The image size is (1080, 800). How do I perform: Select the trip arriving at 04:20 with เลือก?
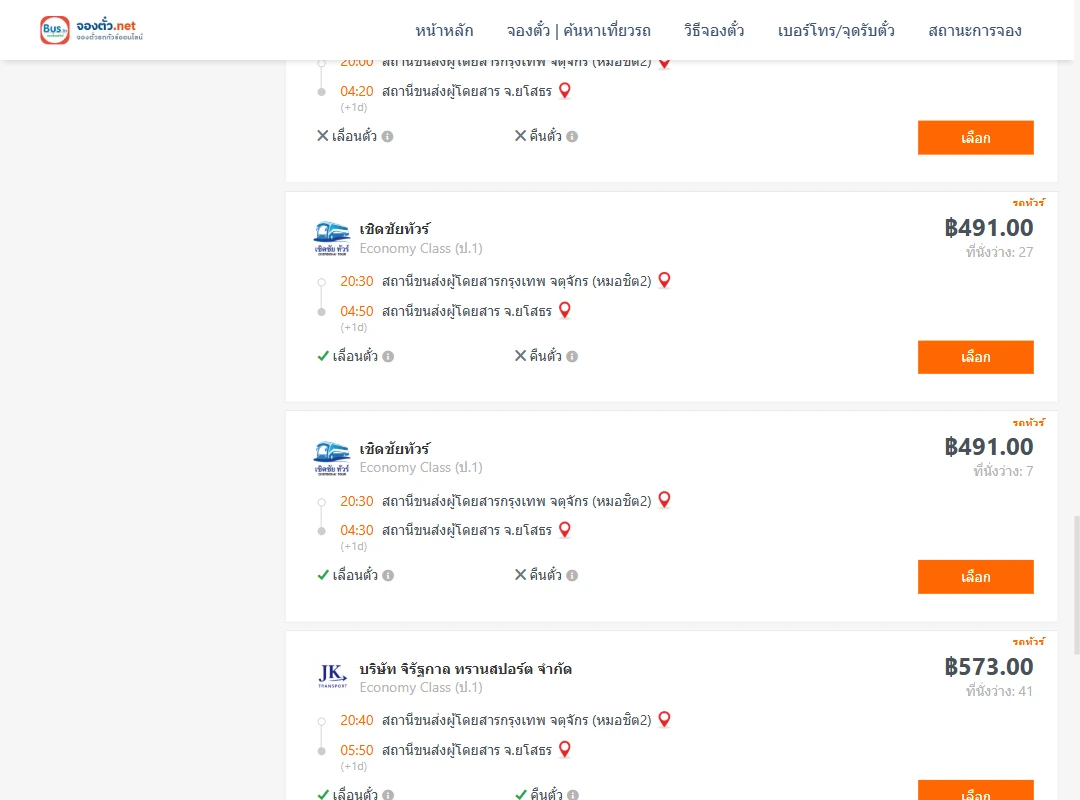975,138
